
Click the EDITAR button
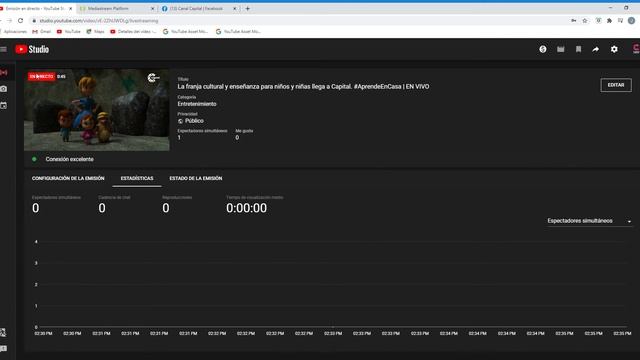(616, 85)
